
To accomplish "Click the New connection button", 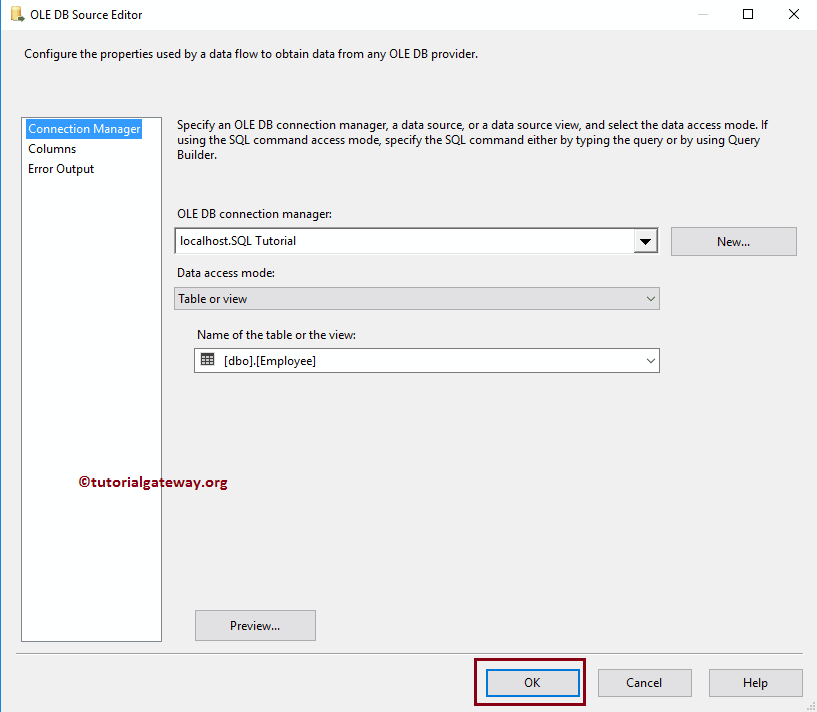I will [733, 241].
